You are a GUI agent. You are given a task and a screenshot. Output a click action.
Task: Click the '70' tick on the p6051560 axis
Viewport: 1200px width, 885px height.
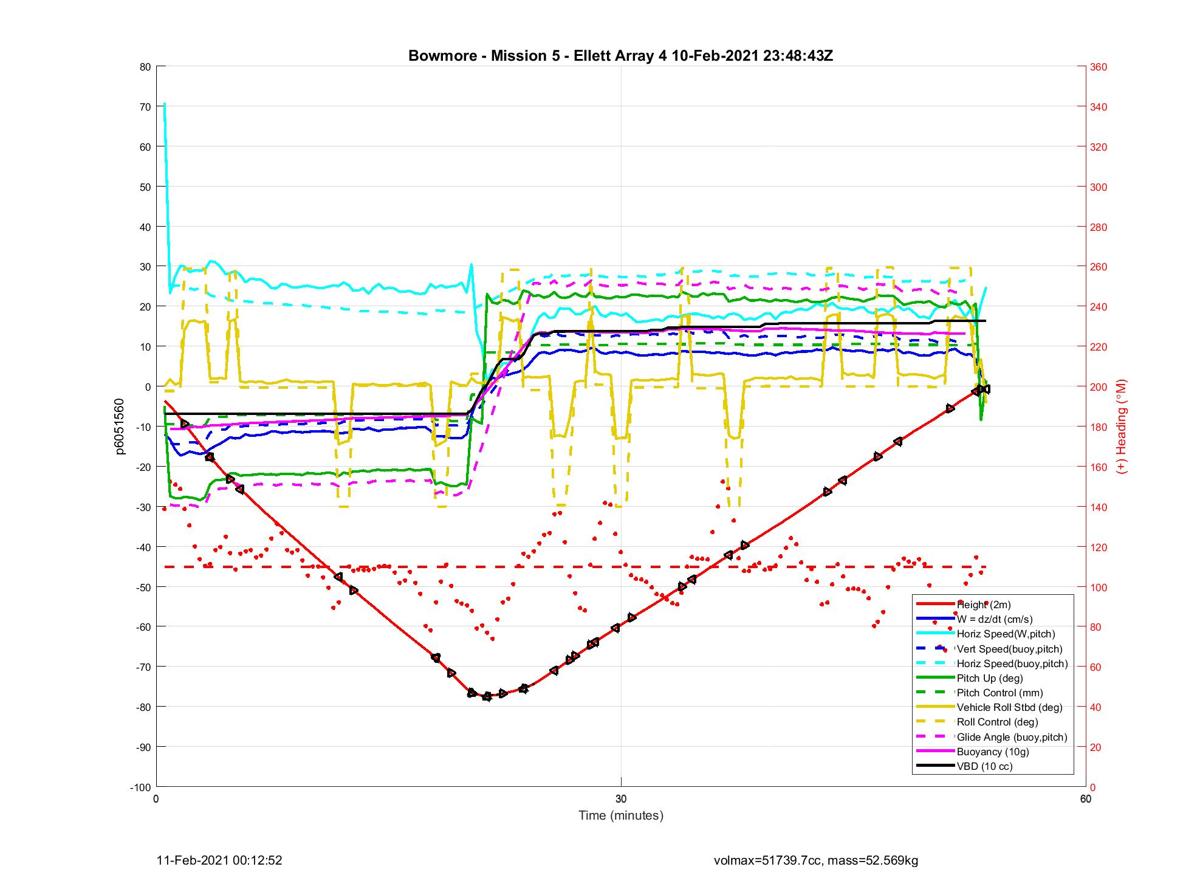coord(144,107)
